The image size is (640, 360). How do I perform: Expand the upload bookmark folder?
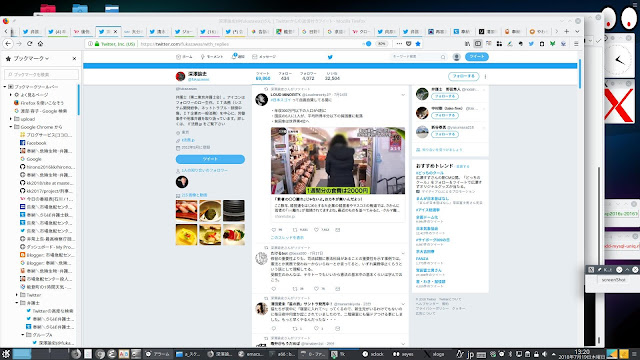[11, 119]
